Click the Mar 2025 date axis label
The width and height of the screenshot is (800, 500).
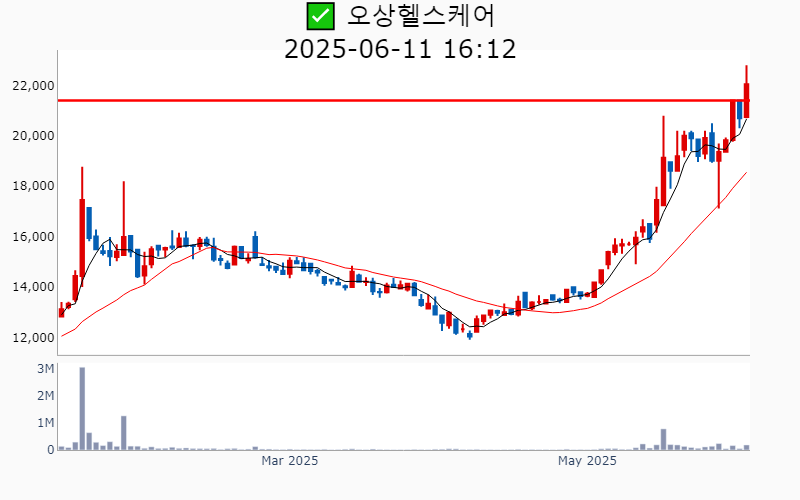coord(289,461)
